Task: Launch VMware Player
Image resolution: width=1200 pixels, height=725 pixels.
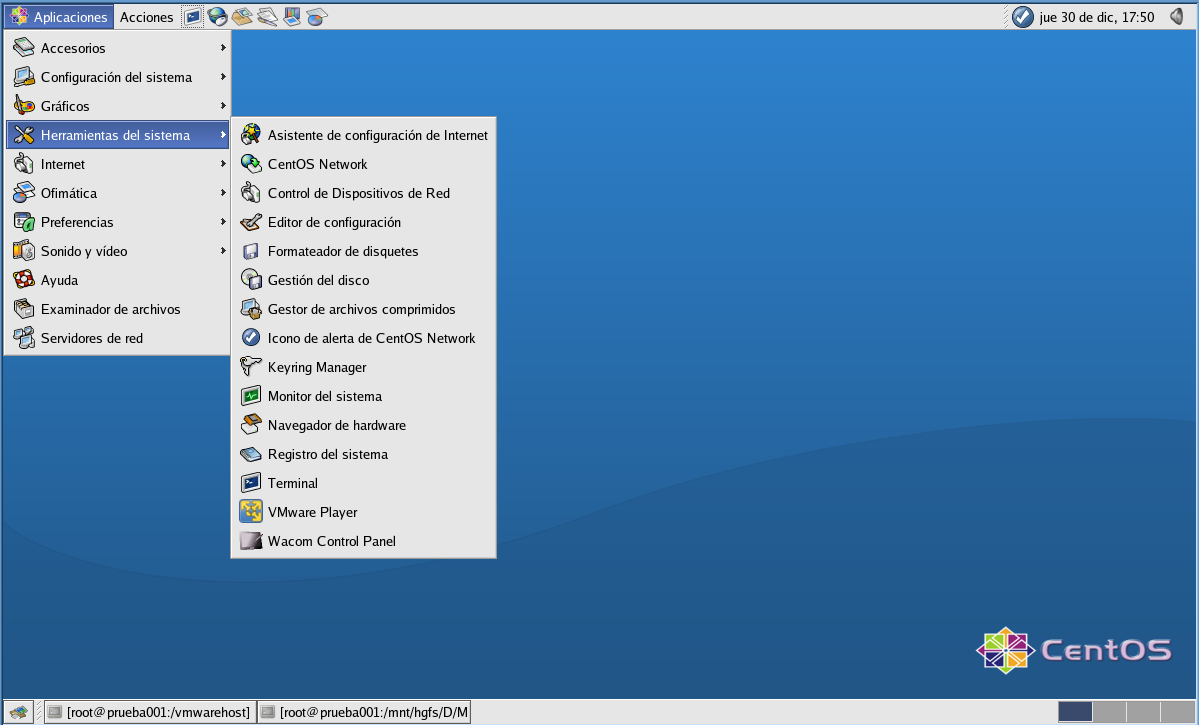Action: [x=364, y=512]
